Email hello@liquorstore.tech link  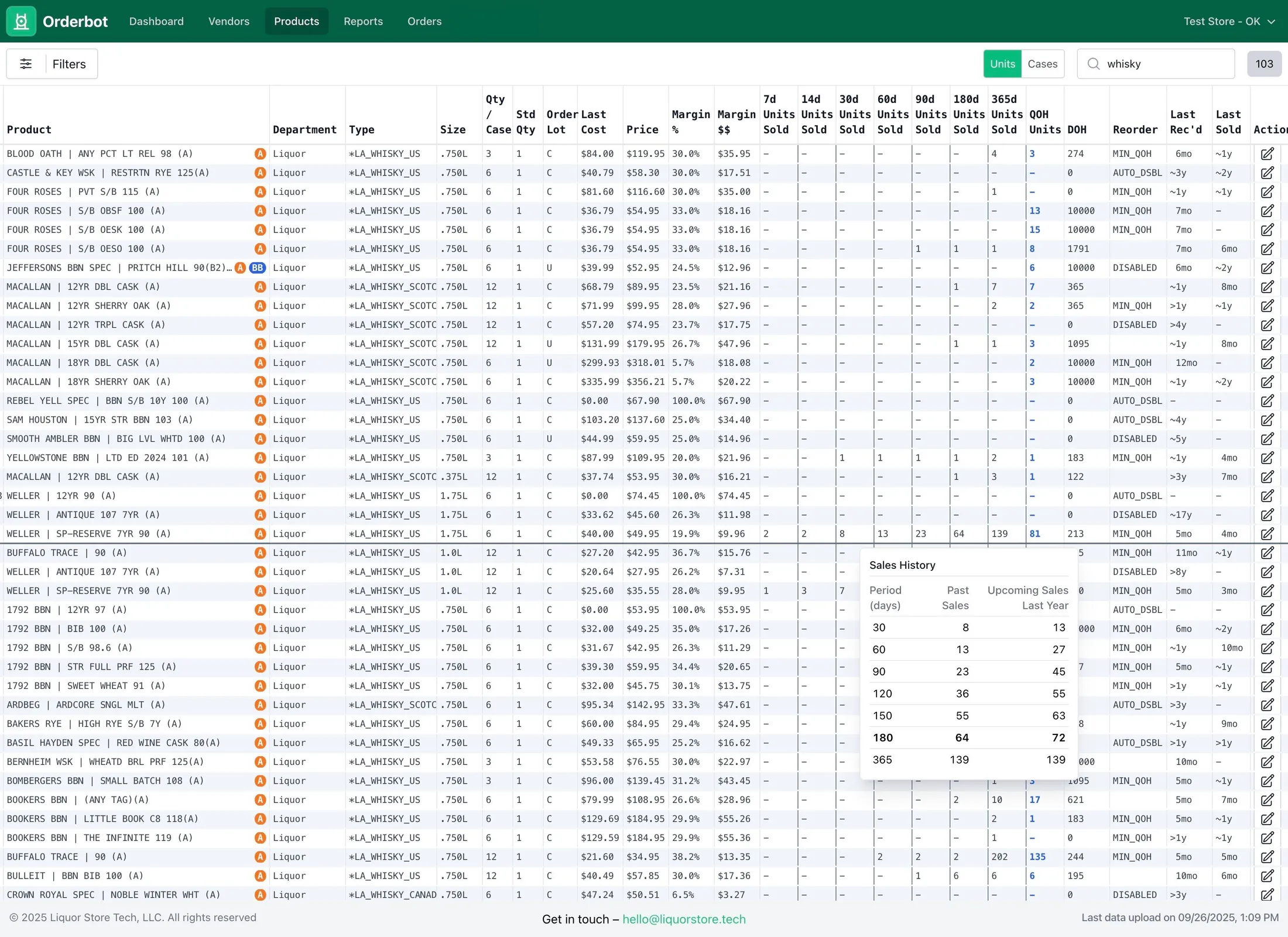point(684,919)
